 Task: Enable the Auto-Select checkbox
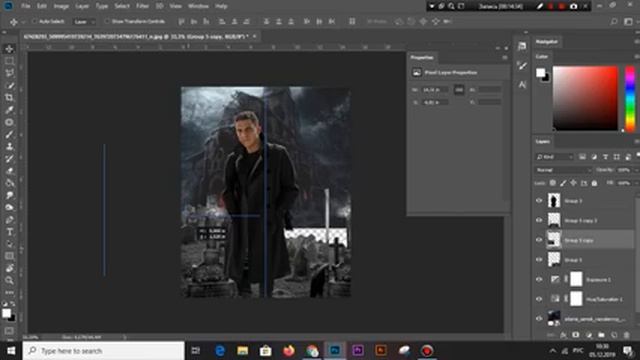pos(35,21)
